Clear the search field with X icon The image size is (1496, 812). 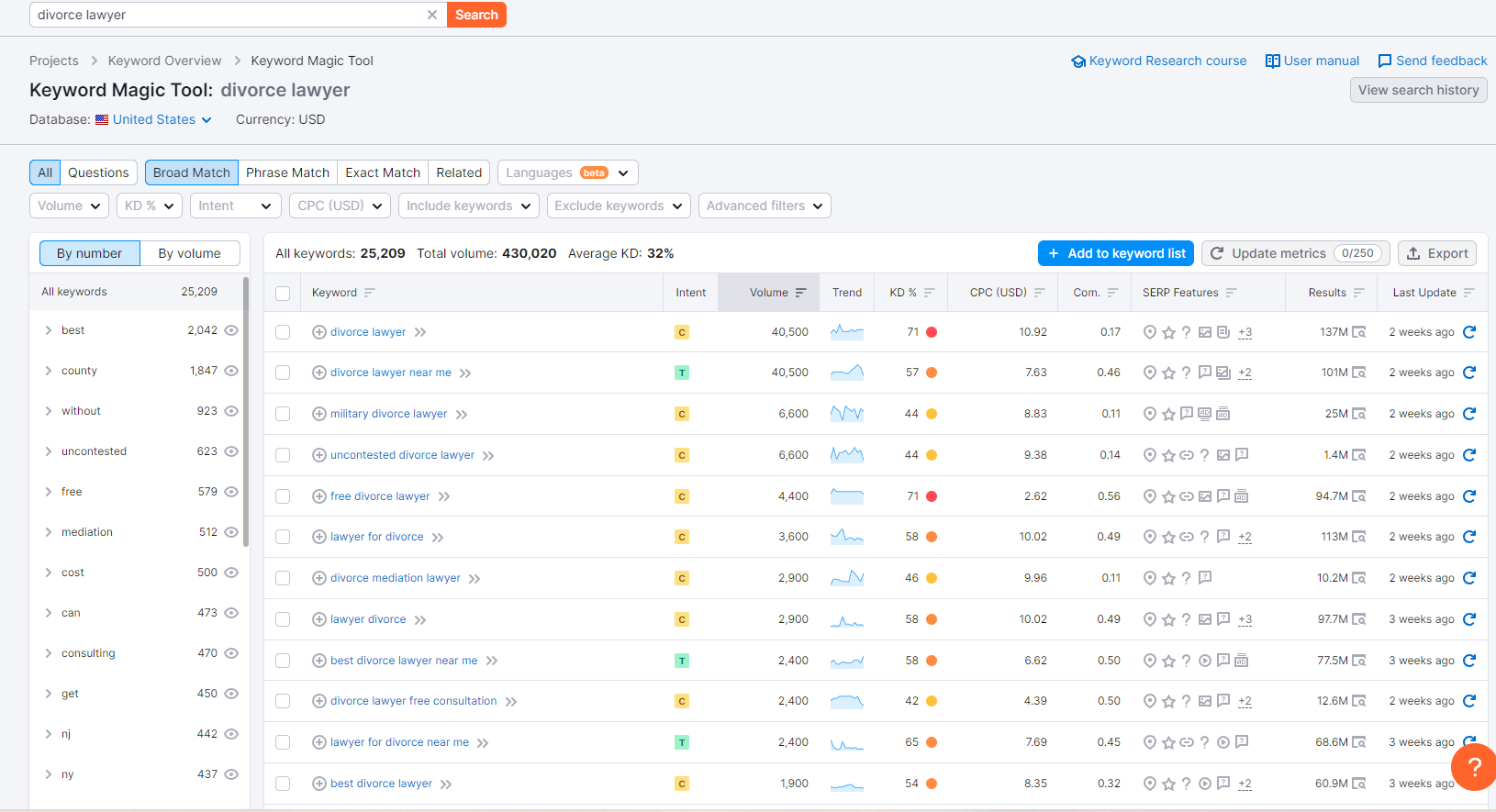pos(432,15)
